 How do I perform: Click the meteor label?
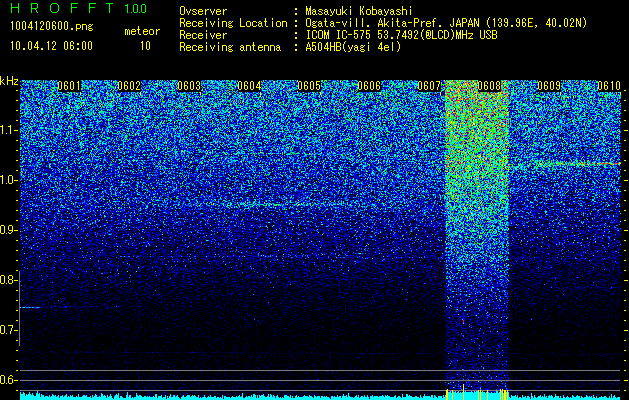(x=142, y=31)
